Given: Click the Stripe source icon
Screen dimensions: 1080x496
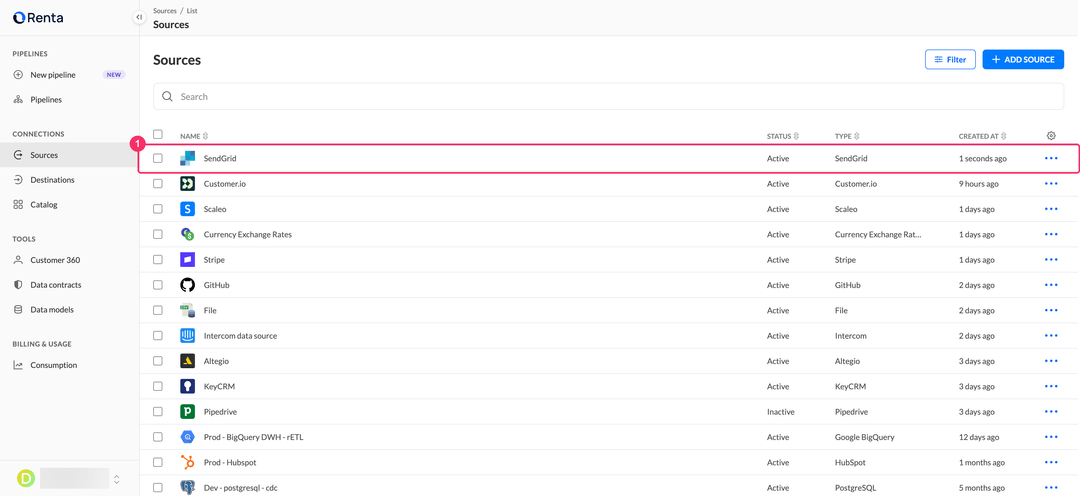Looking at the screenshot, I should point(187,260).
